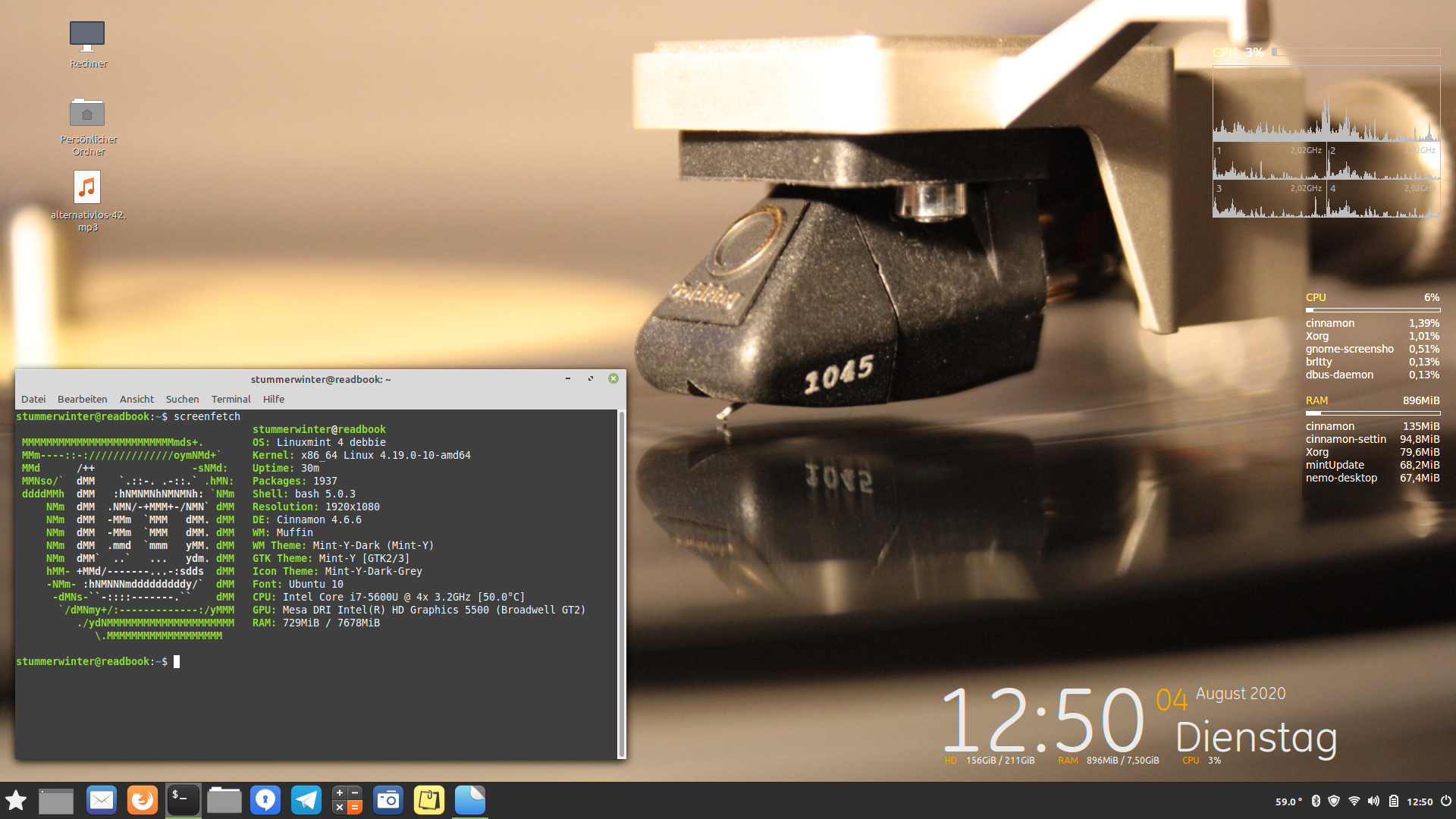Open the Suchen menu in terminal

pos(183,399)
